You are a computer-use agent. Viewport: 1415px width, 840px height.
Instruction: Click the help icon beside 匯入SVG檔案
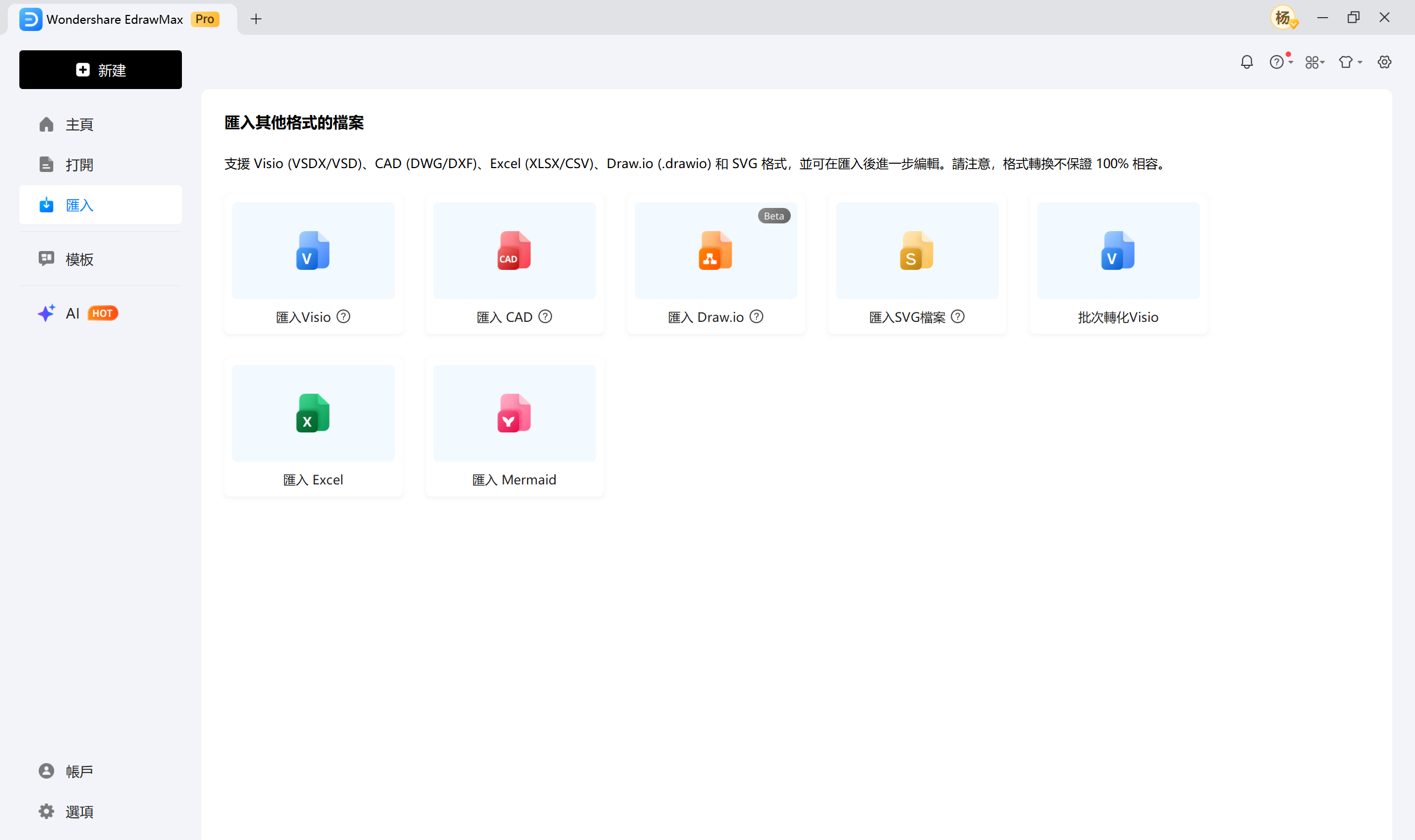(x=958, y=317)
